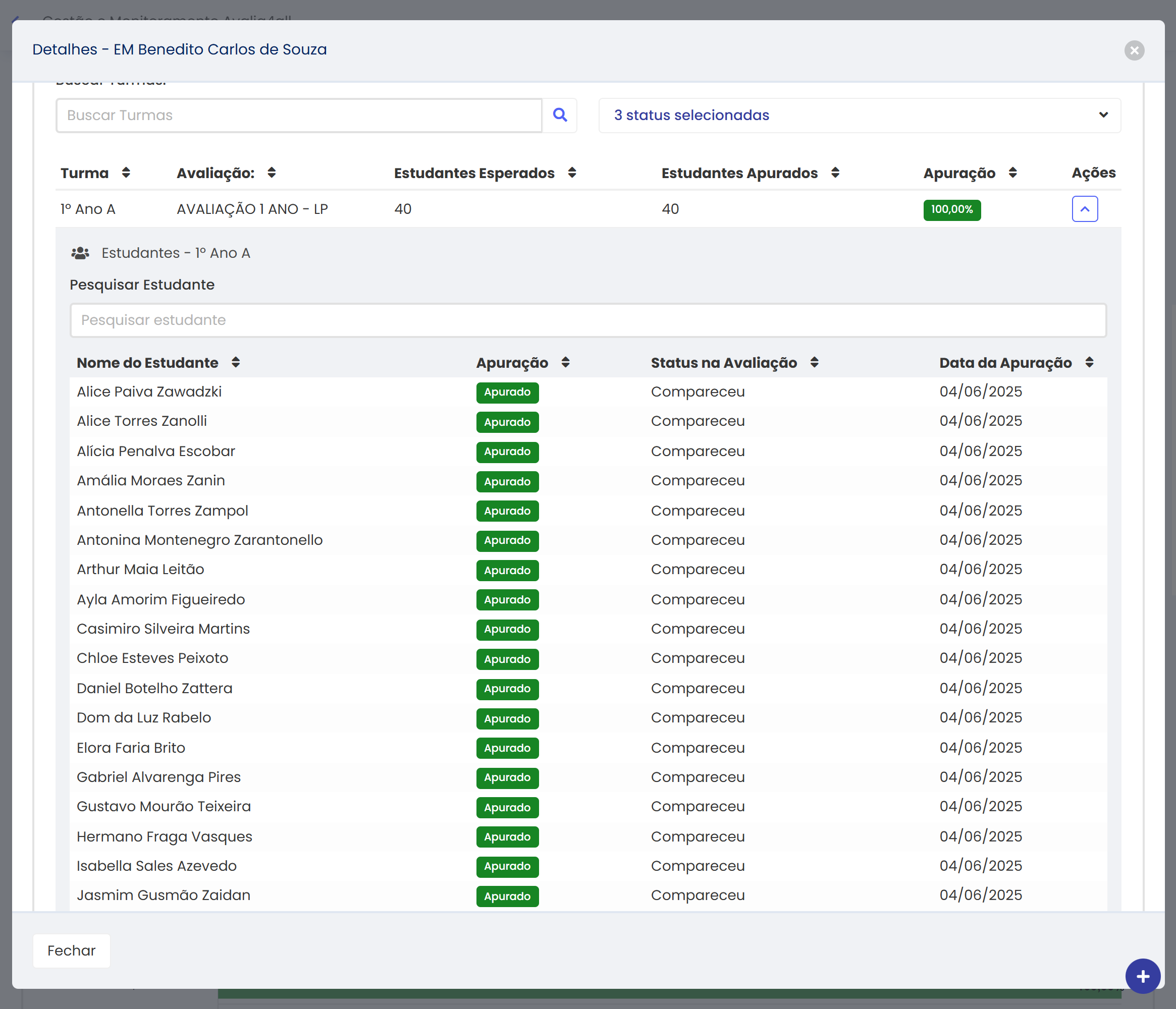Sort students by Status na Avaliação

tap(814, 362)
